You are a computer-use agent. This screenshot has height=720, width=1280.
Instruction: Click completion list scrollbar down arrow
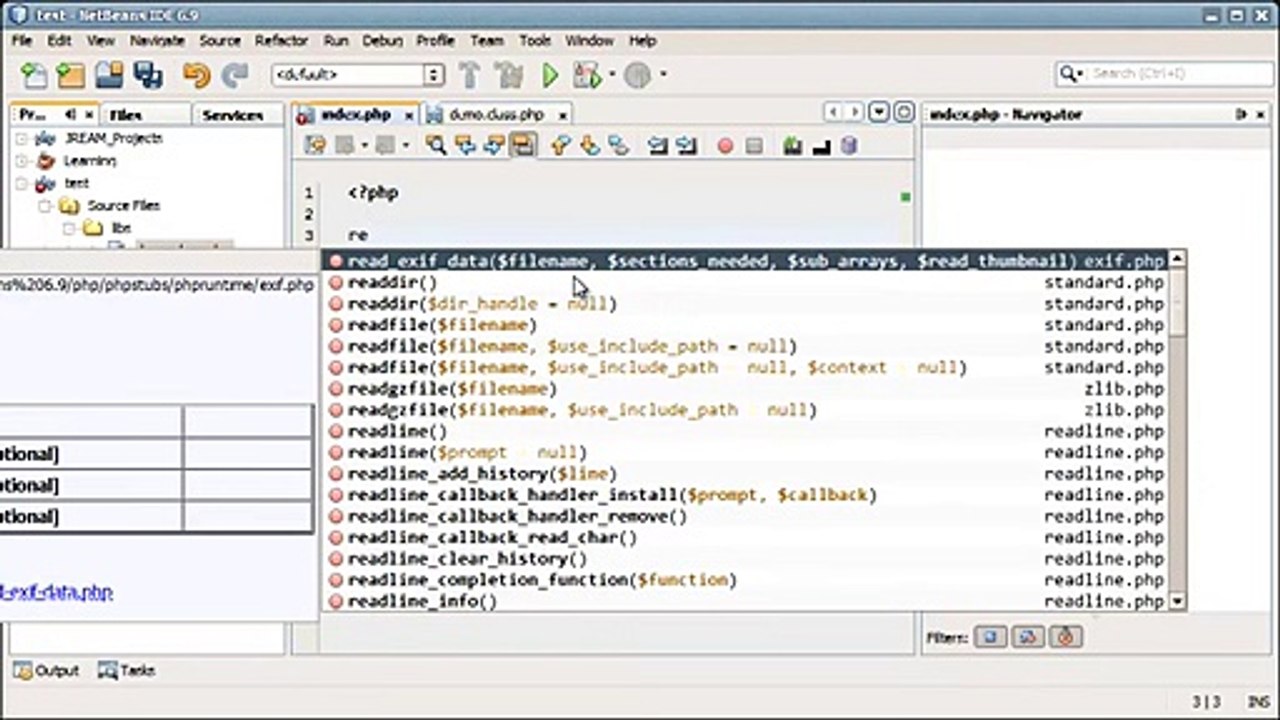pos(1178,601)
